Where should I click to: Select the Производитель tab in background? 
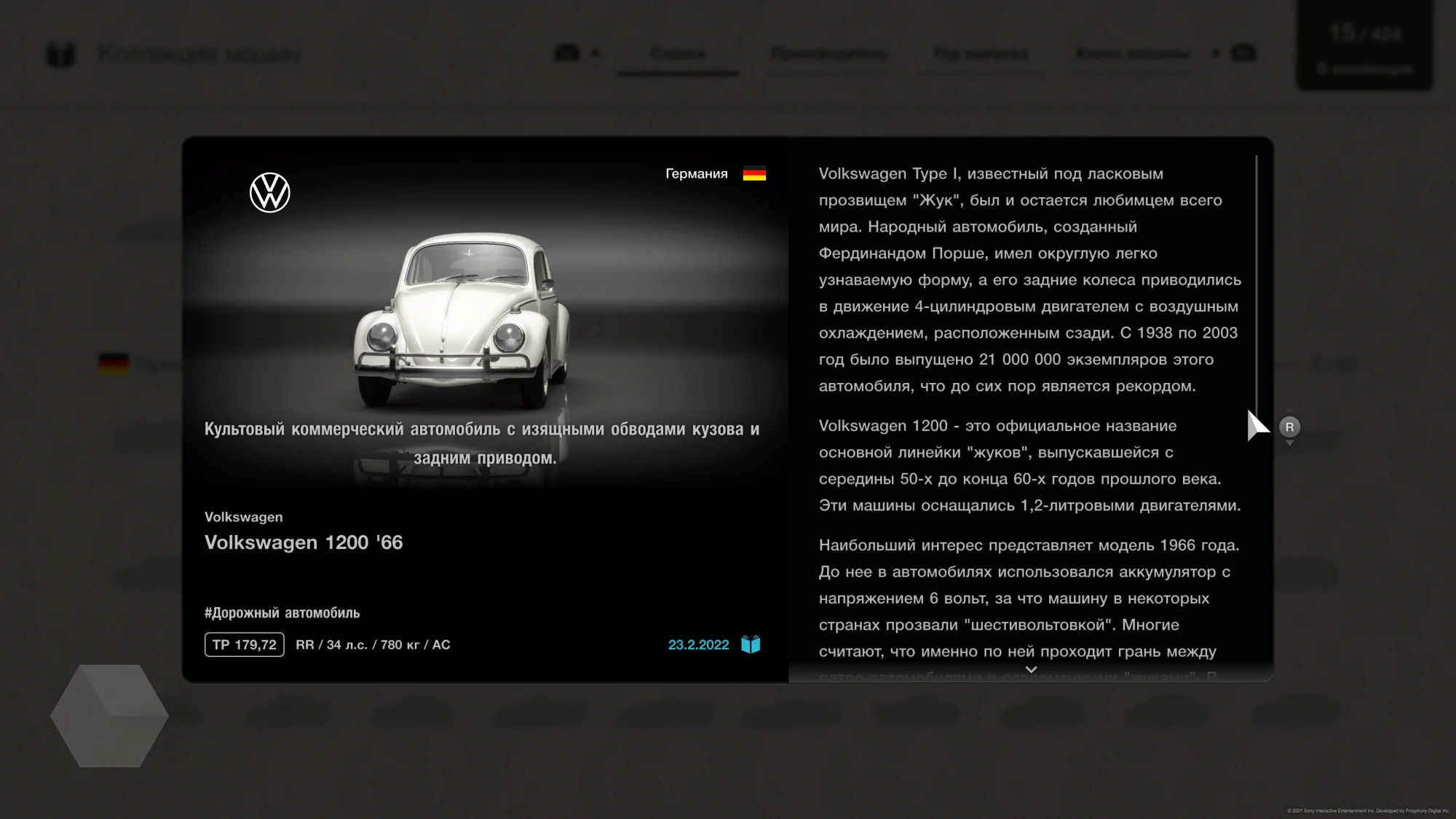tap(829, 54)
